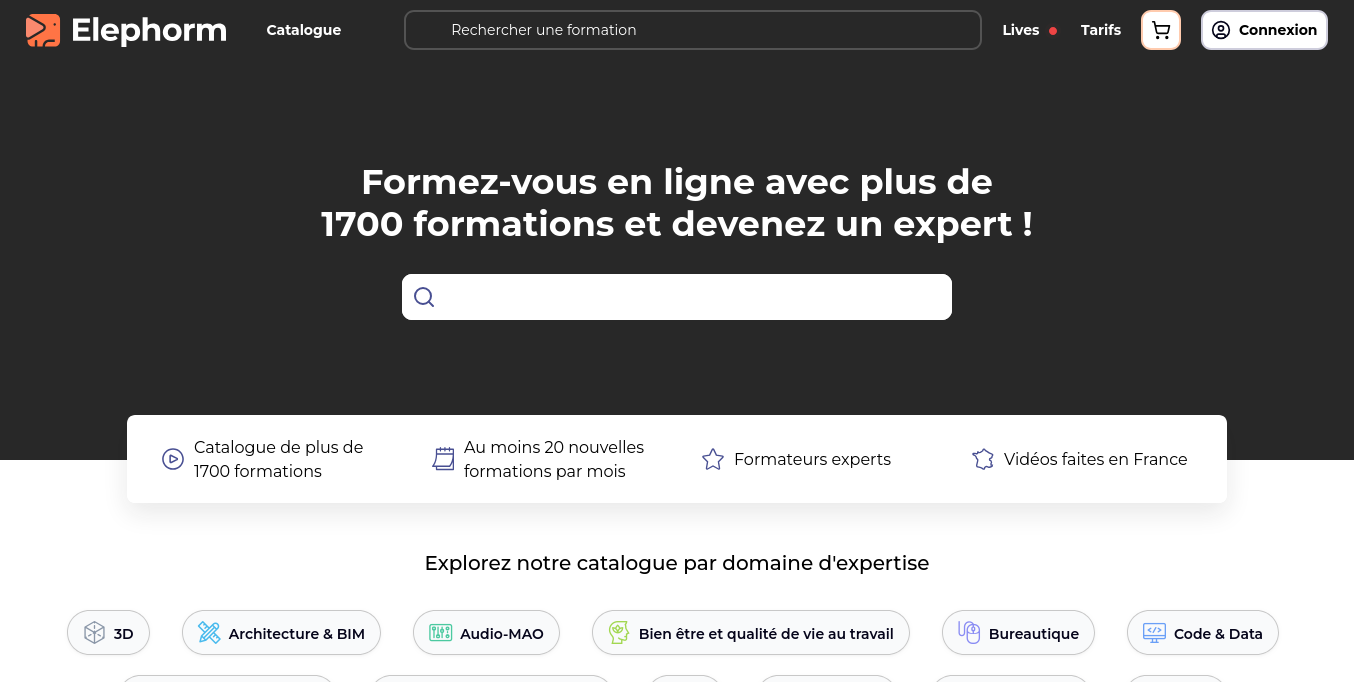Go to the Lives page

1021,30
